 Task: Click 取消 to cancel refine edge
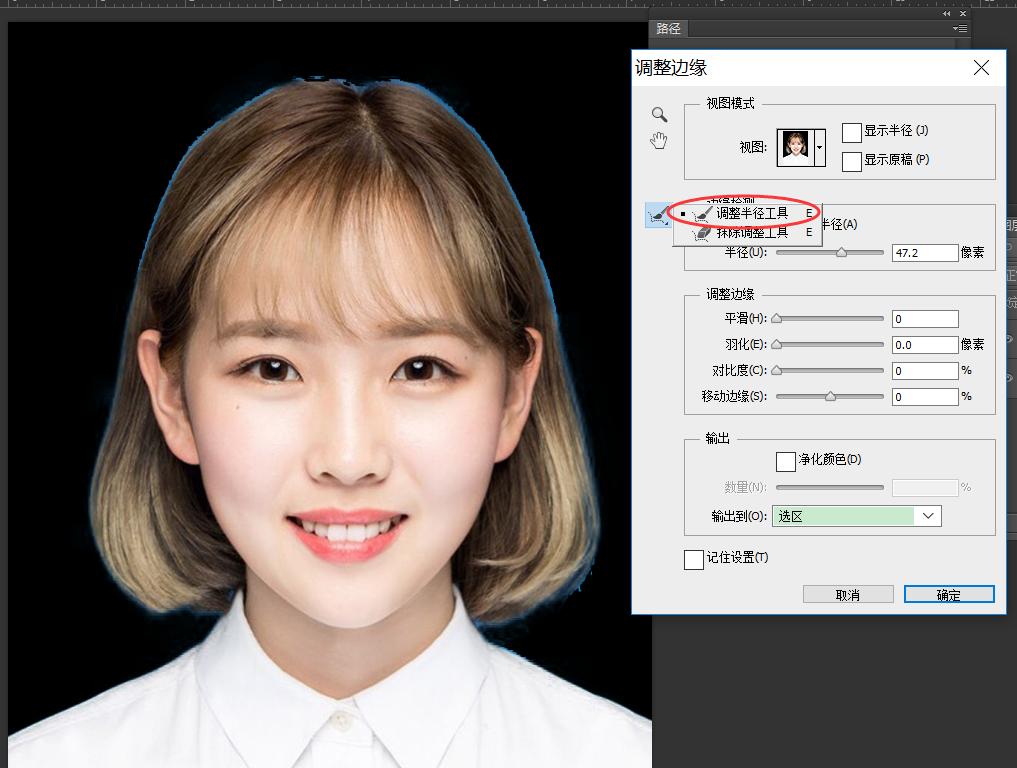click(847, 593)
